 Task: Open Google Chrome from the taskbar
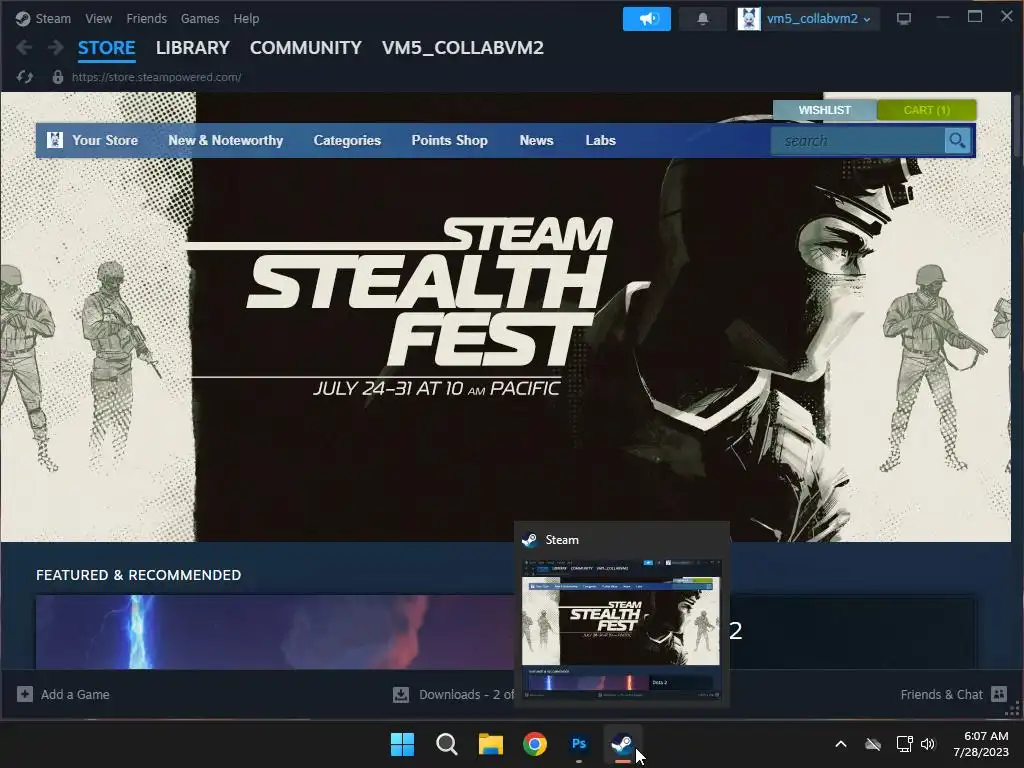(x=535, y=744)
